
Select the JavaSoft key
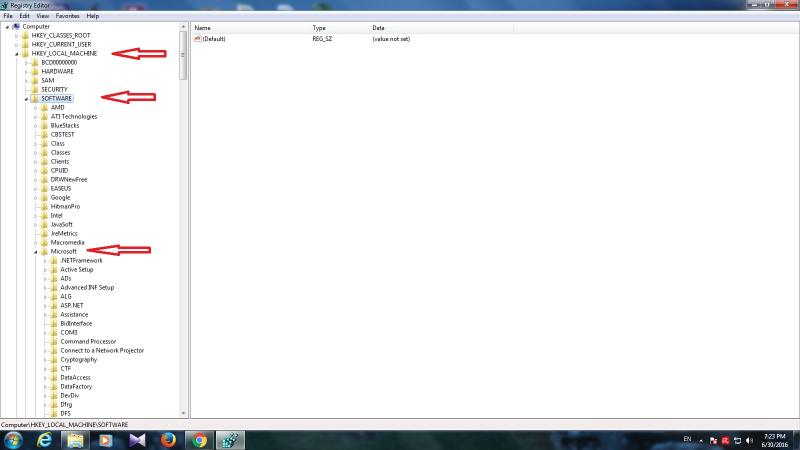pyautogui.click(x=61, y=224)
